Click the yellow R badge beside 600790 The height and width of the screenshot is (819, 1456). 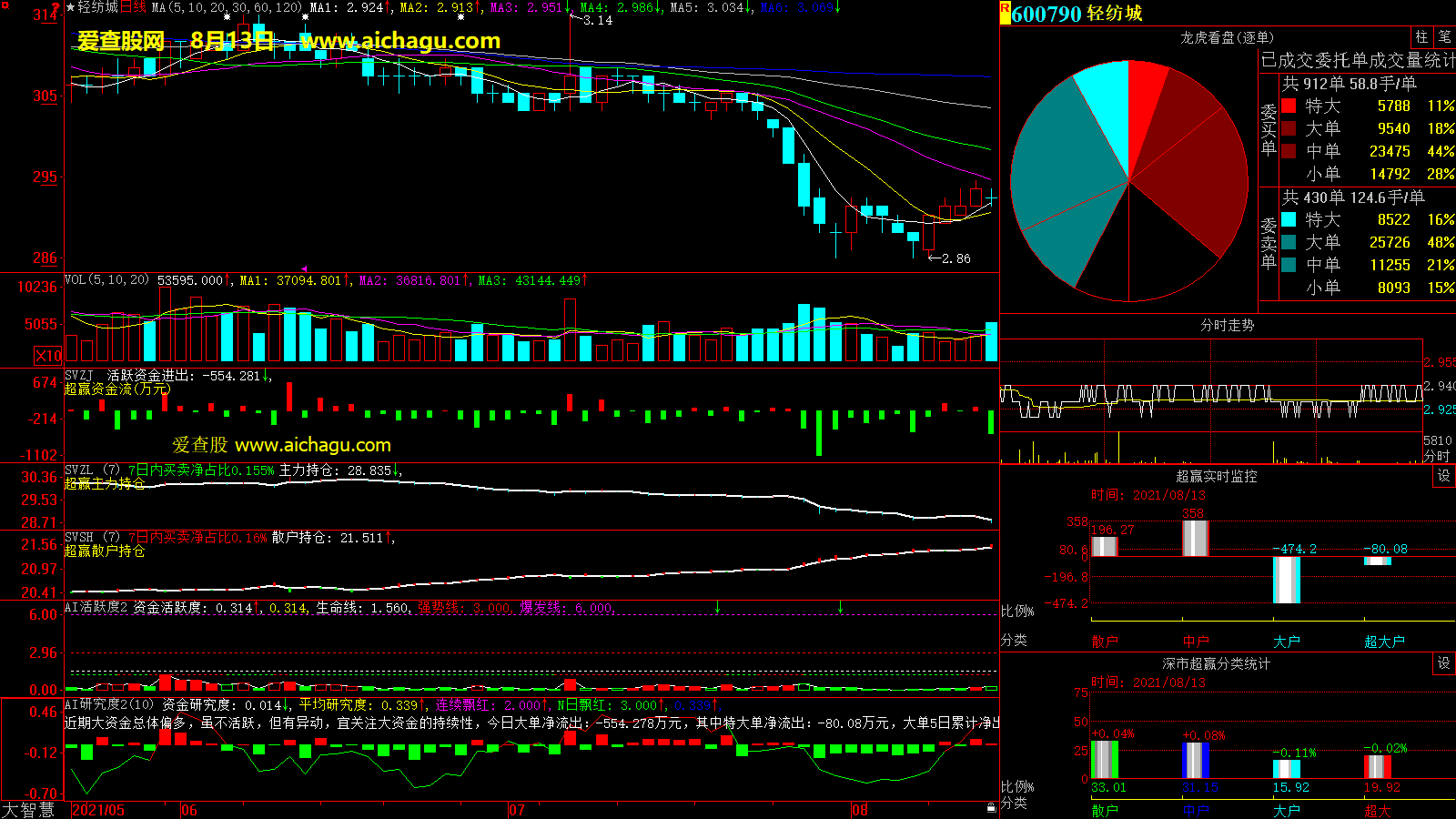pos(1005,11)
